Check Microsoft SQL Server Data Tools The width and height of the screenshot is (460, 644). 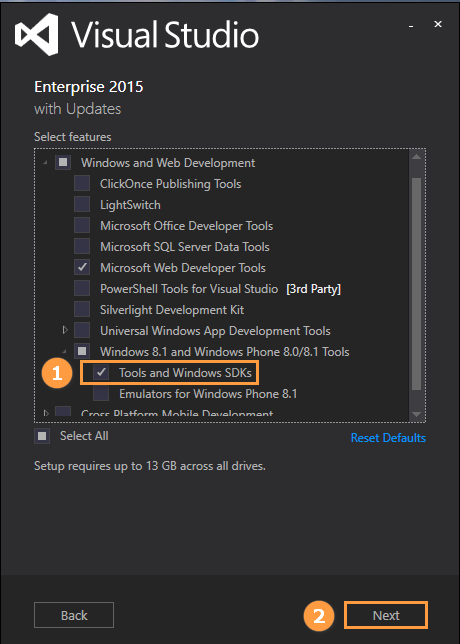(82, 246)
